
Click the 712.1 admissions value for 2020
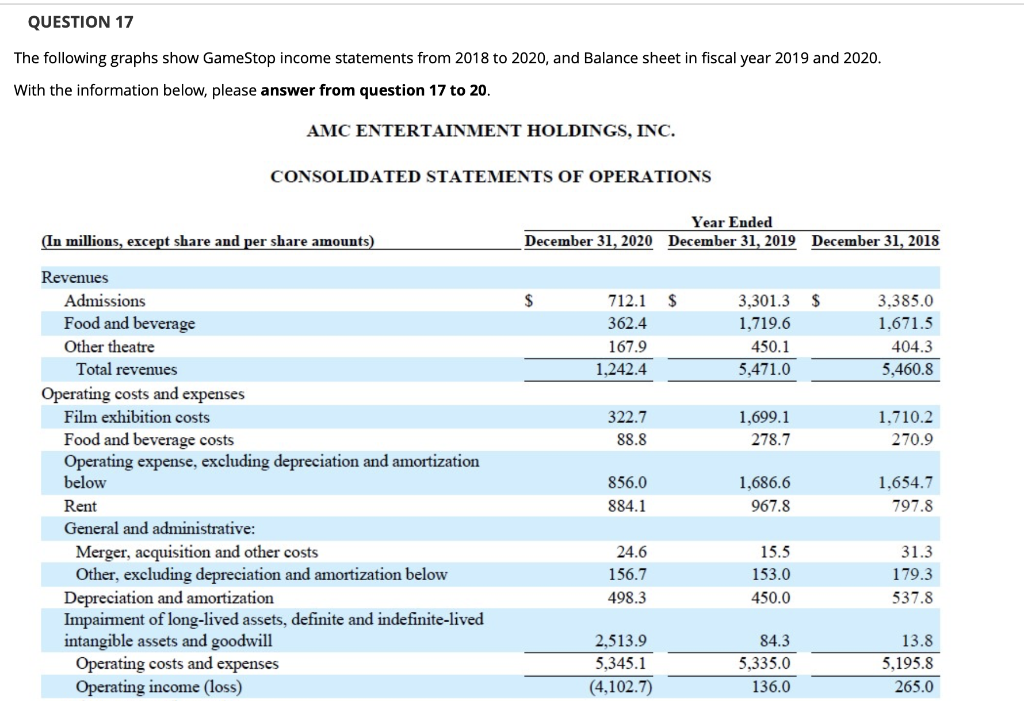pos(627,301)
